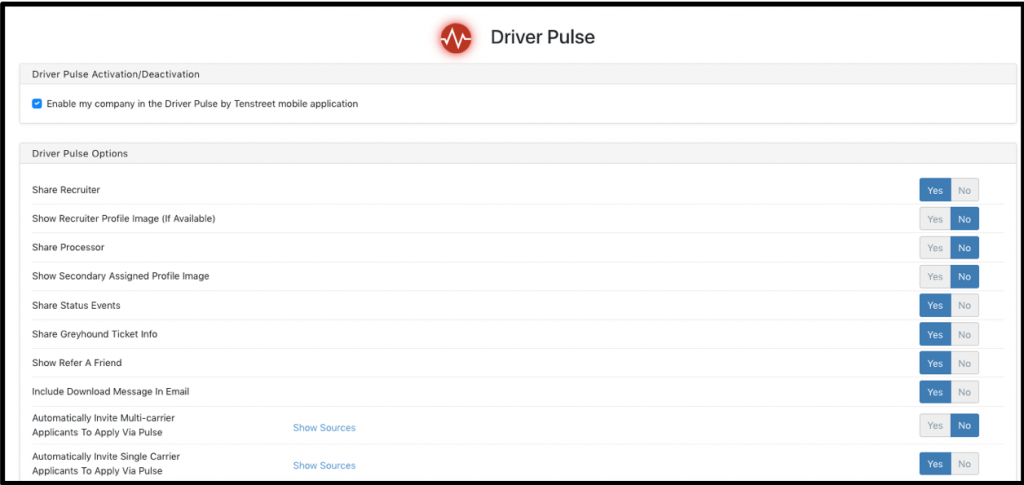Click the red Driver Pulse heartbeat icon
The width and height of the screenshot is (1024, 485).
[456, 39]
